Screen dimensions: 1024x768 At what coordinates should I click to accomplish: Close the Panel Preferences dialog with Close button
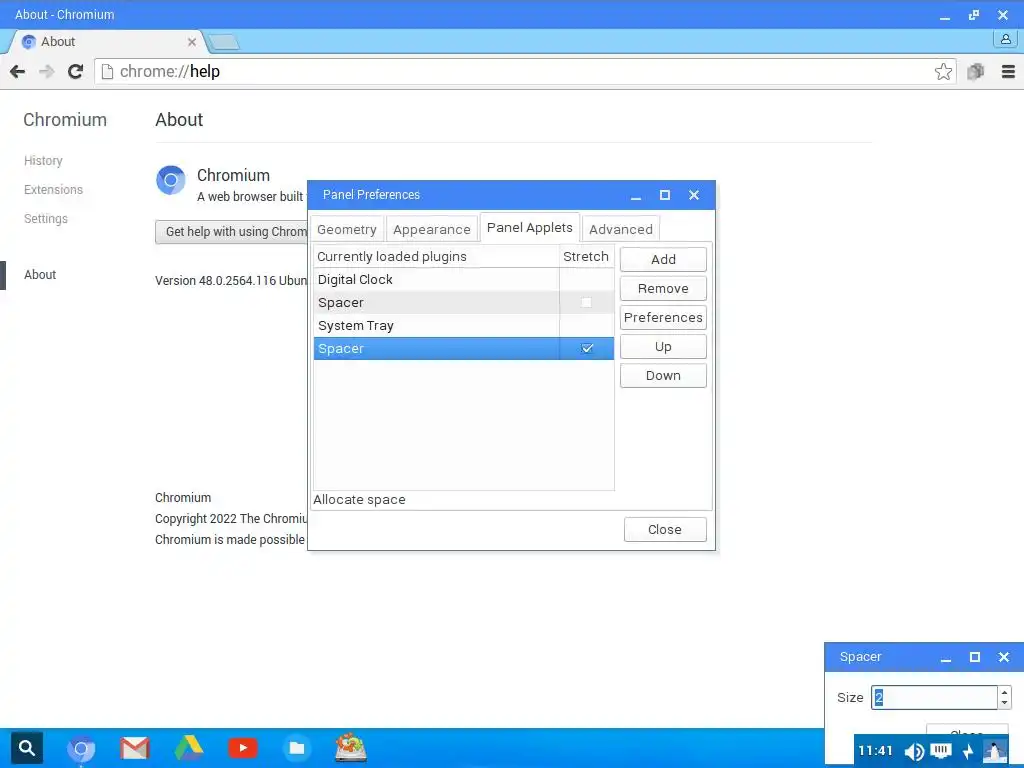[665, 530]
